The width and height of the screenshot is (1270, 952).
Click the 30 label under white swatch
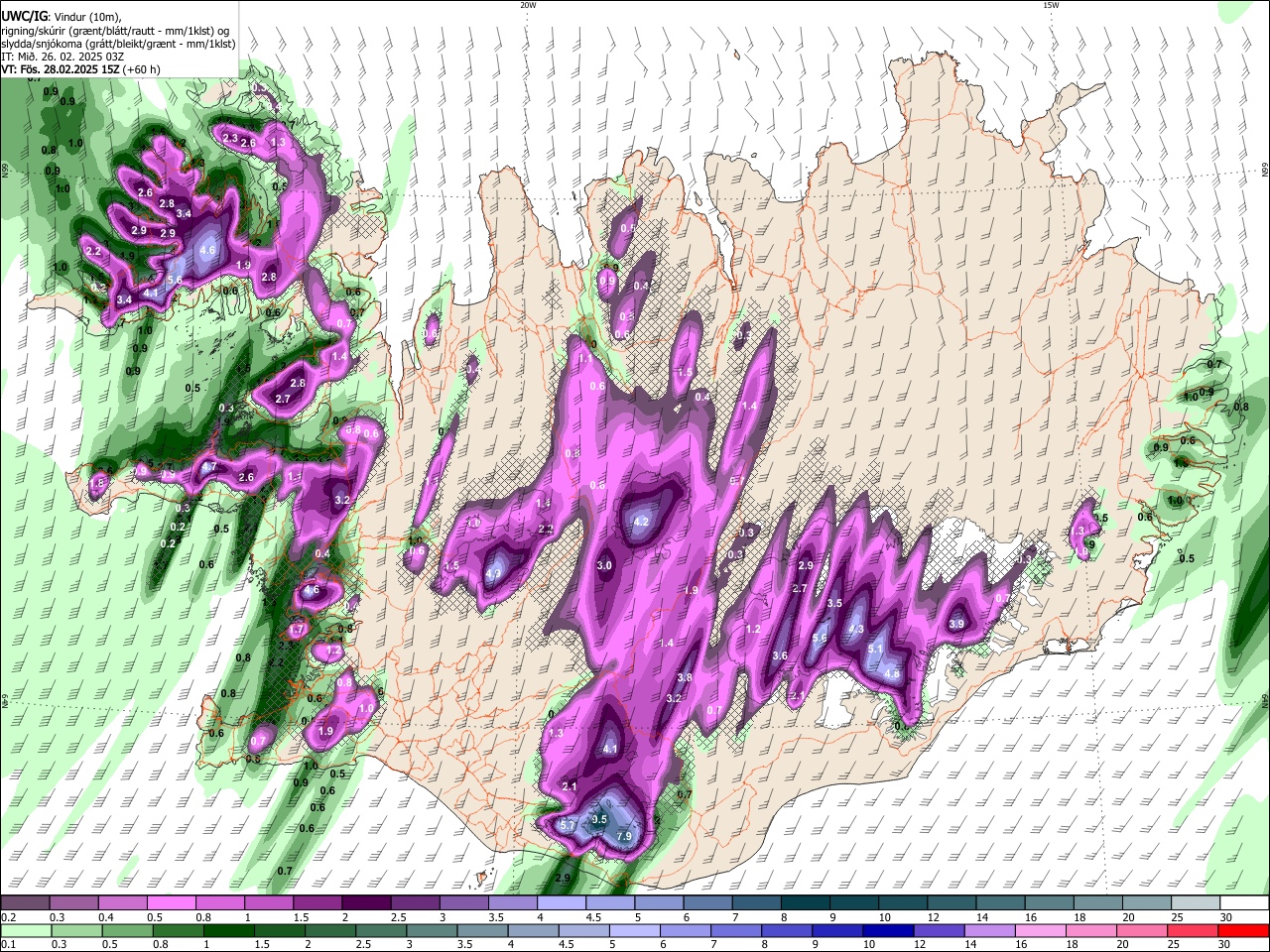point(1226,917)
